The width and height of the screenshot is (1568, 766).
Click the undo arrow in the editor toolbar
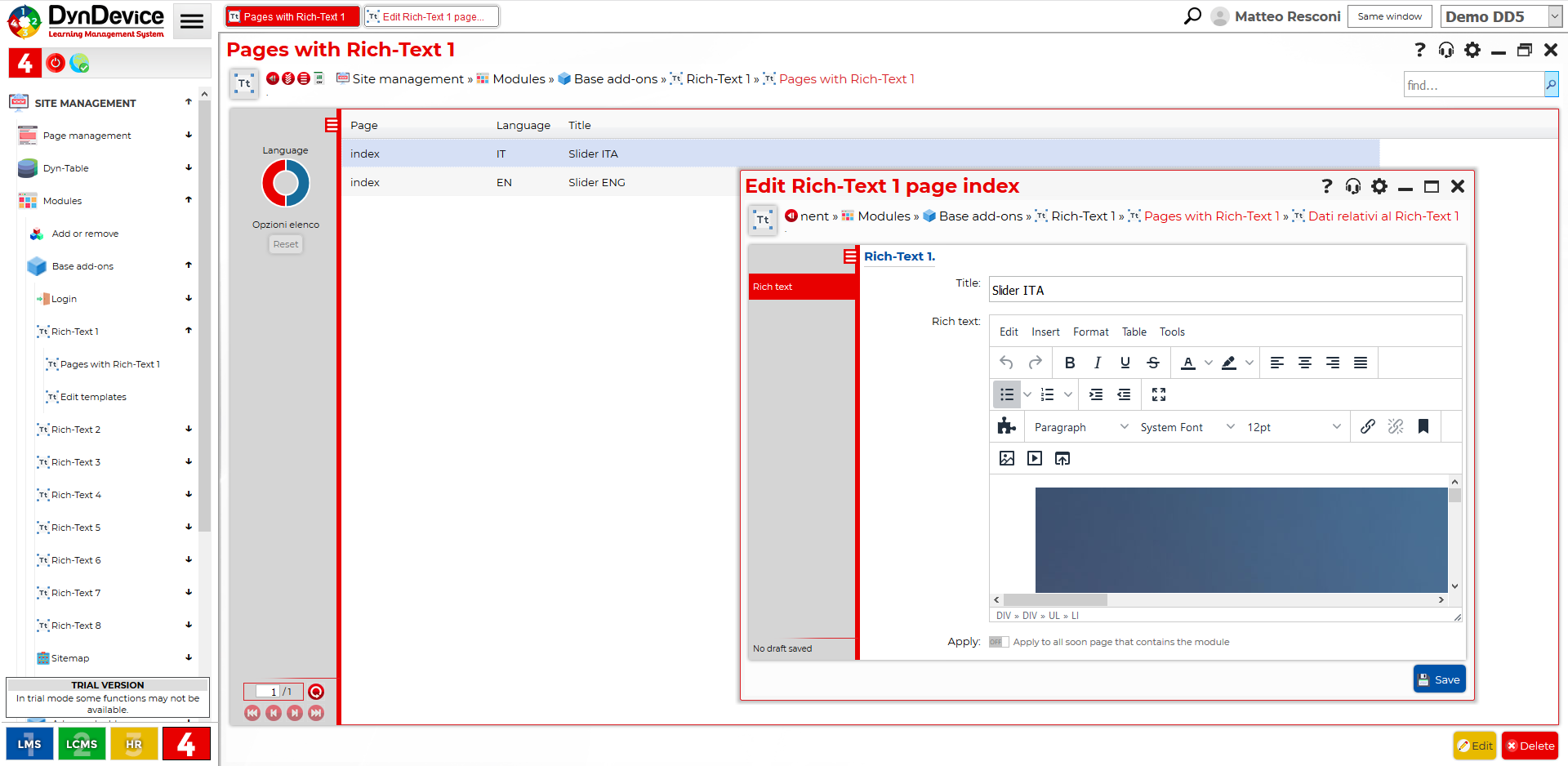click(x=1006, y=363)
